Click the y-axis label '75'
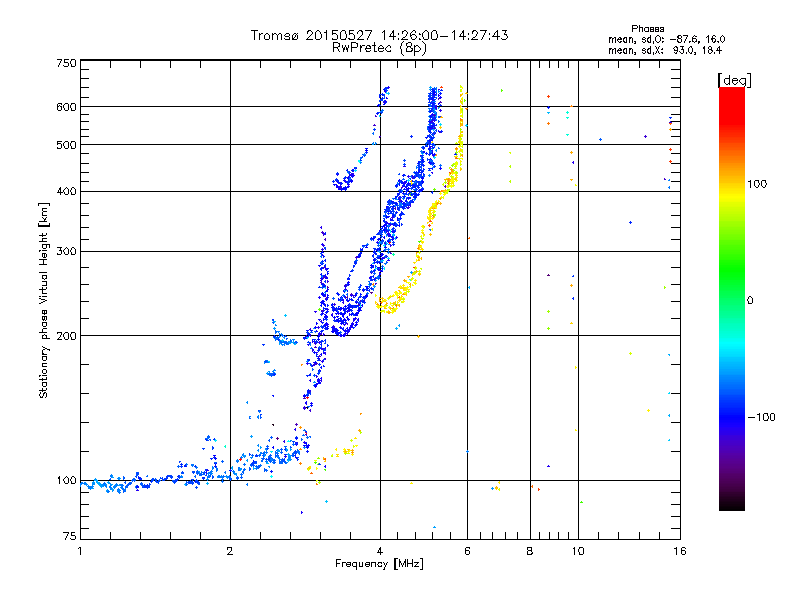This screenshot has width=800, height=600. point(70,536)
